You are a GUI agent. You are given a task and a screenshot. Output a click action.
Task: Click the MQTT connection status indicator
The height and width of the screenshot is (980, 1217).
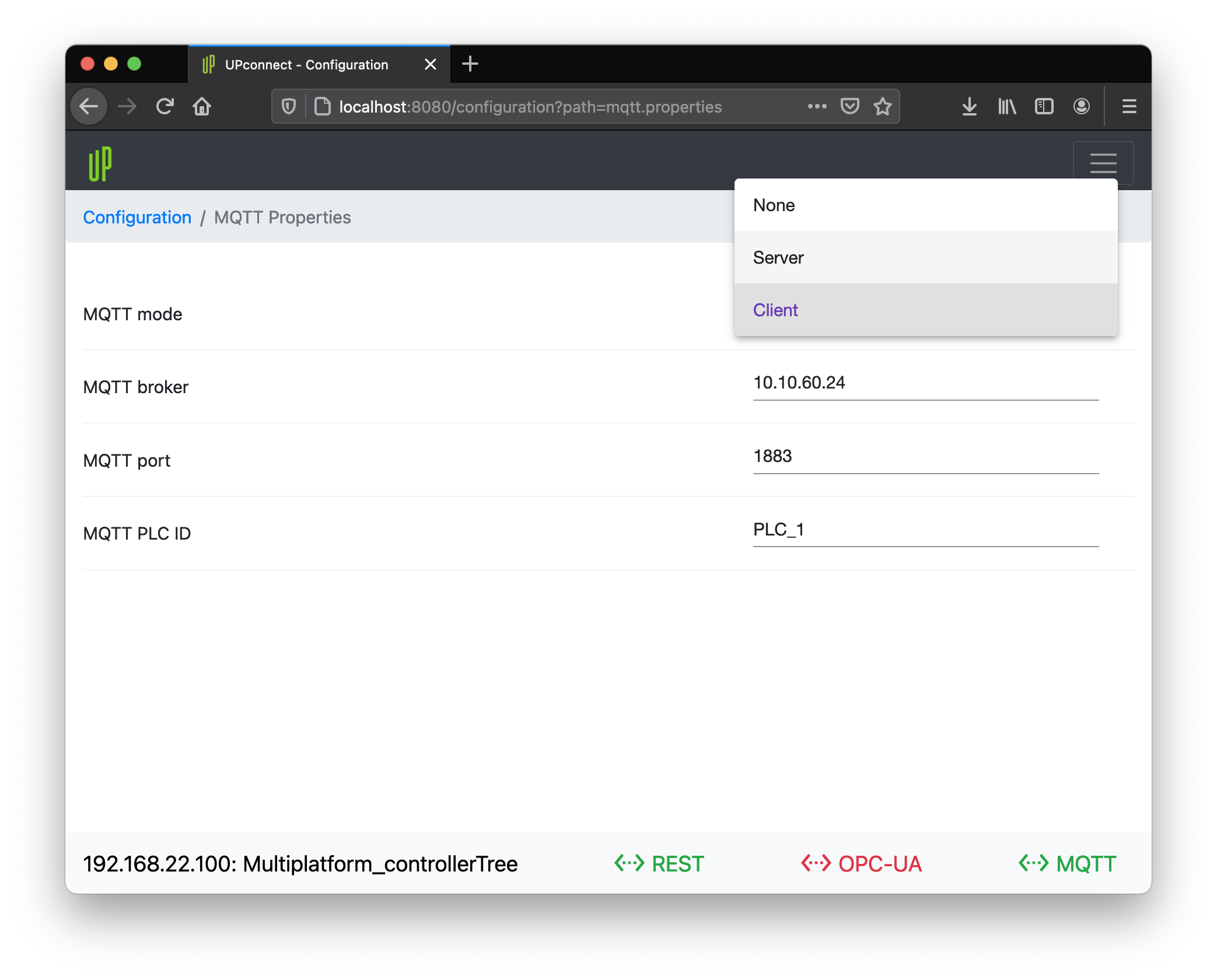[x=1068, y=864]
